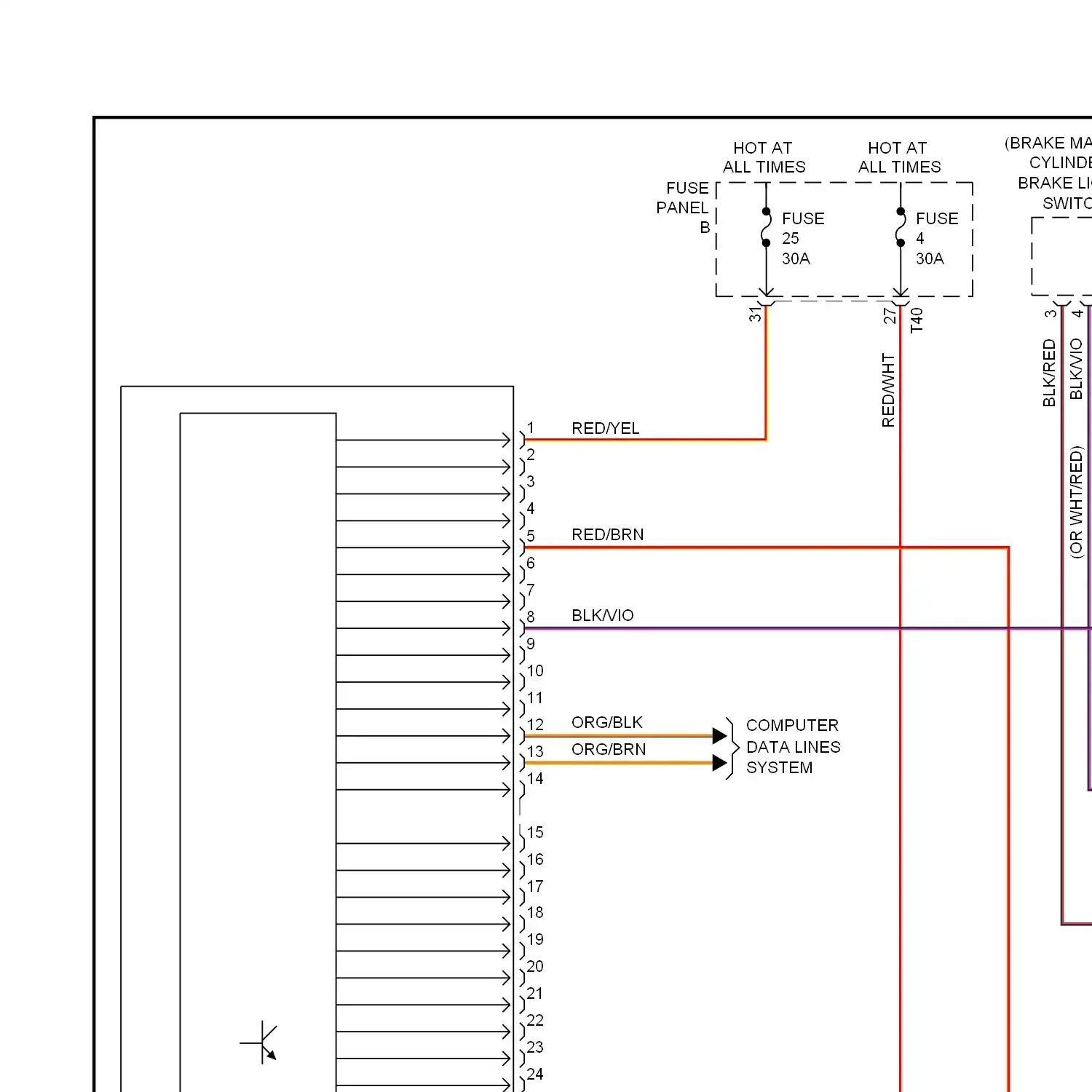Viewport: 1092px width, 1092px height.
Task: Click the RED/YEL wire label at pin 1
Action: pos(605,428)
